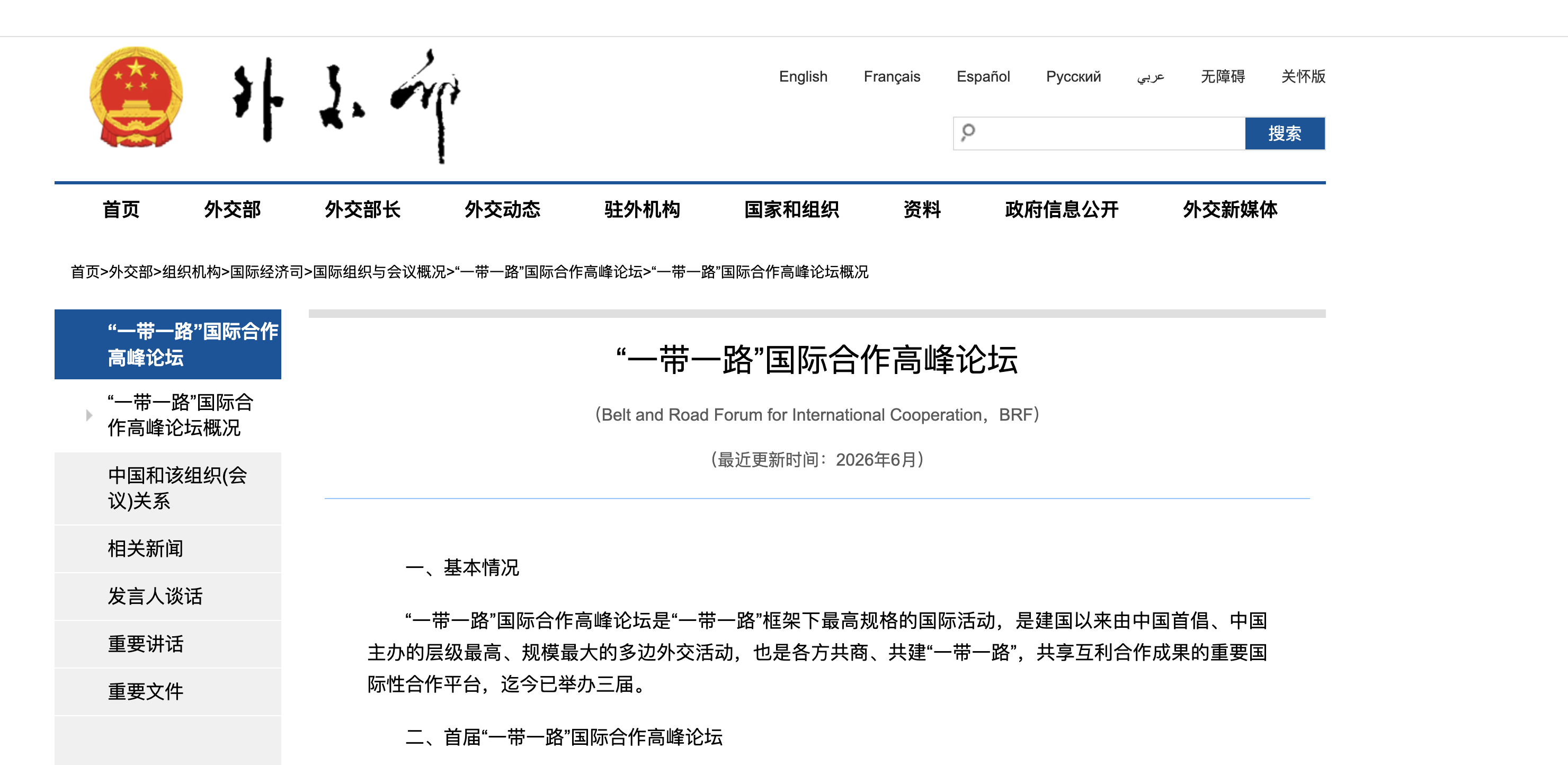This screenshot has width=1568, height=765.
Task: Open the 关怀版 care version
Action: pos(1303,77)
